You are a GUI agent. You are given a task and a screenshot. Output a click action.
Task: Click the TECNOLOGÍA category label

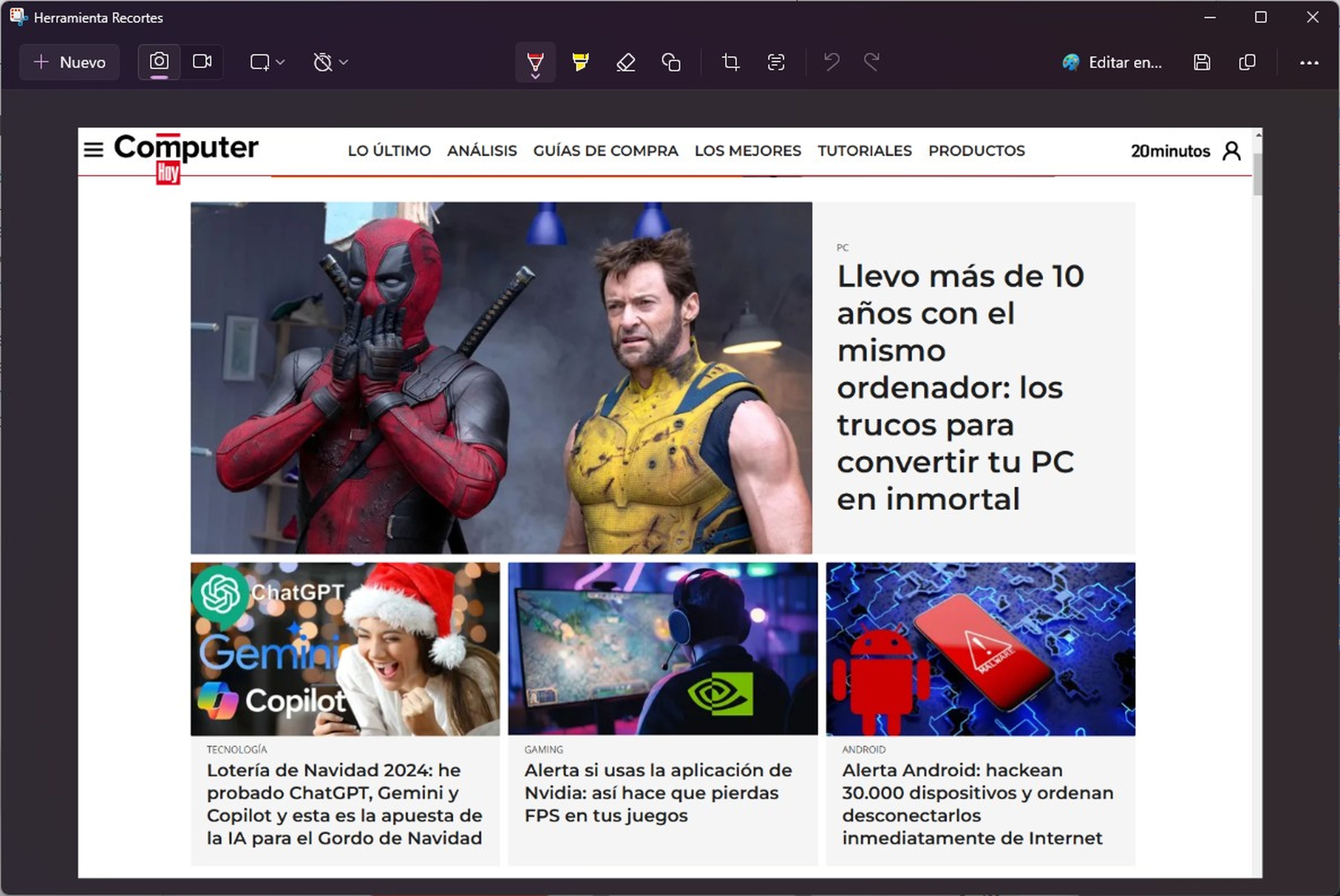pos(237,749)
